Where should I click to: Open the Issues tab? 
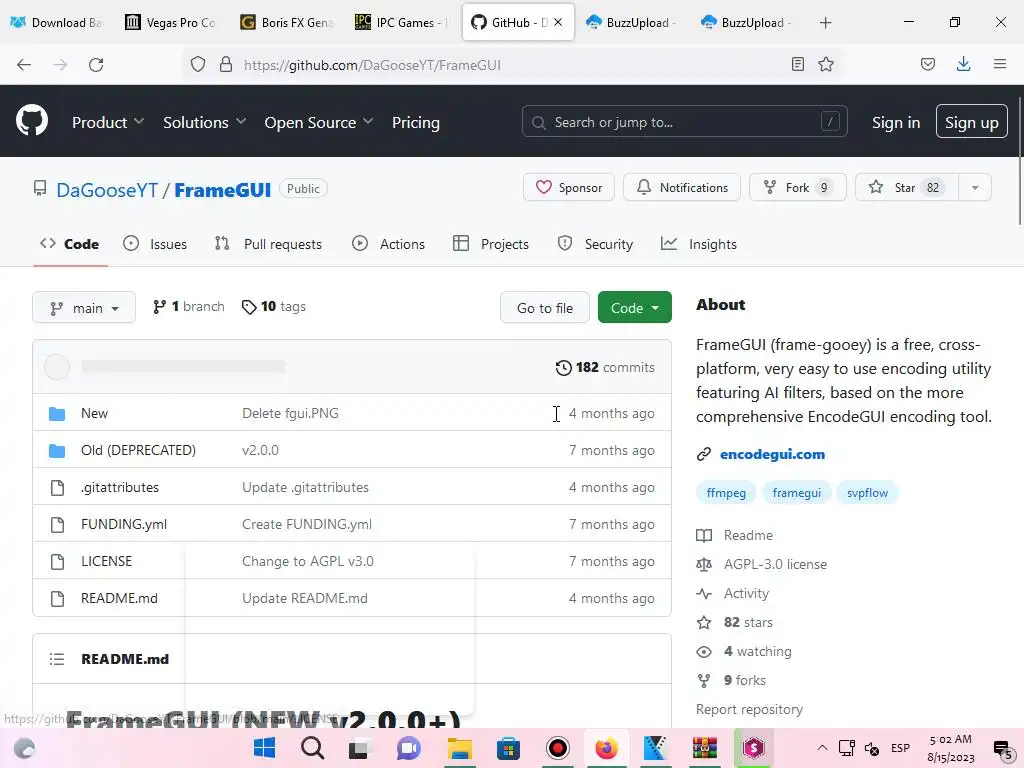click(155, 244)
